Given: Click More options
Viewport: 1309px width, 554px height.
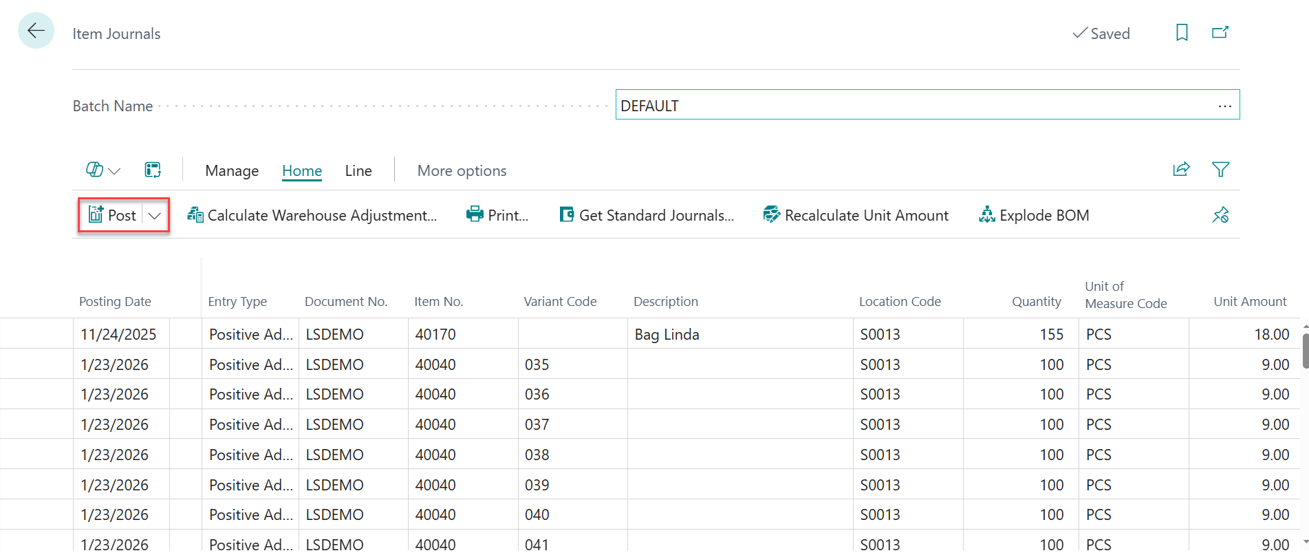Looking at the screenshot, I should click(x=461, y=171).
